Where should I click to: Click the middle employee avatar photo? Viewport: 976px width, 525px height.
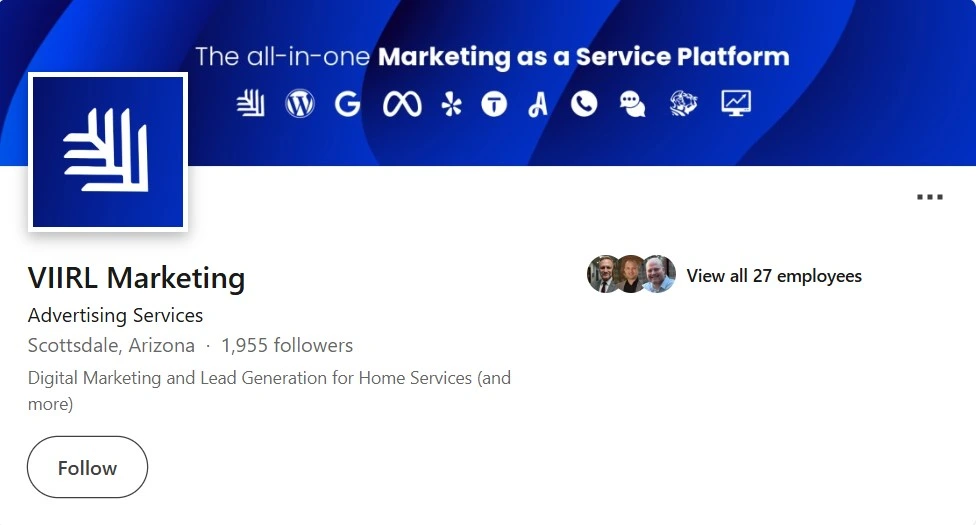click(x=631, y=274)
